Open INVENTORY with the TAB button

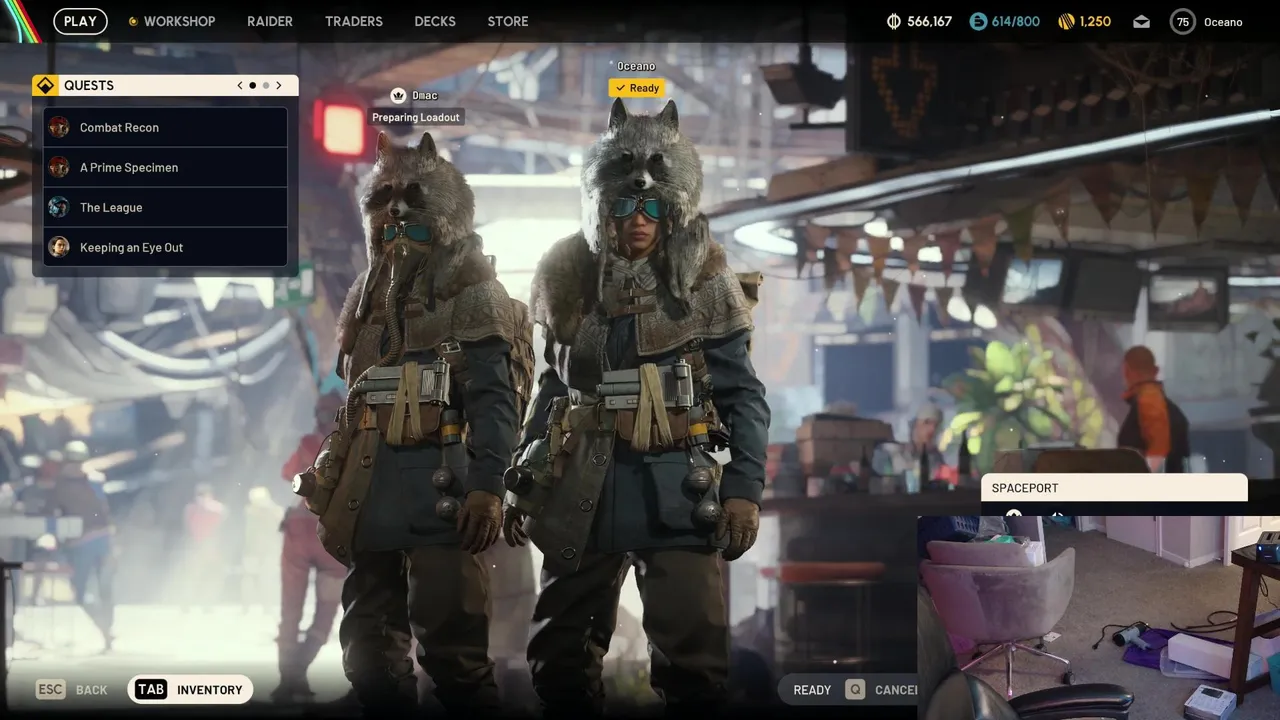pyautogui.click(x=190, y=689)
